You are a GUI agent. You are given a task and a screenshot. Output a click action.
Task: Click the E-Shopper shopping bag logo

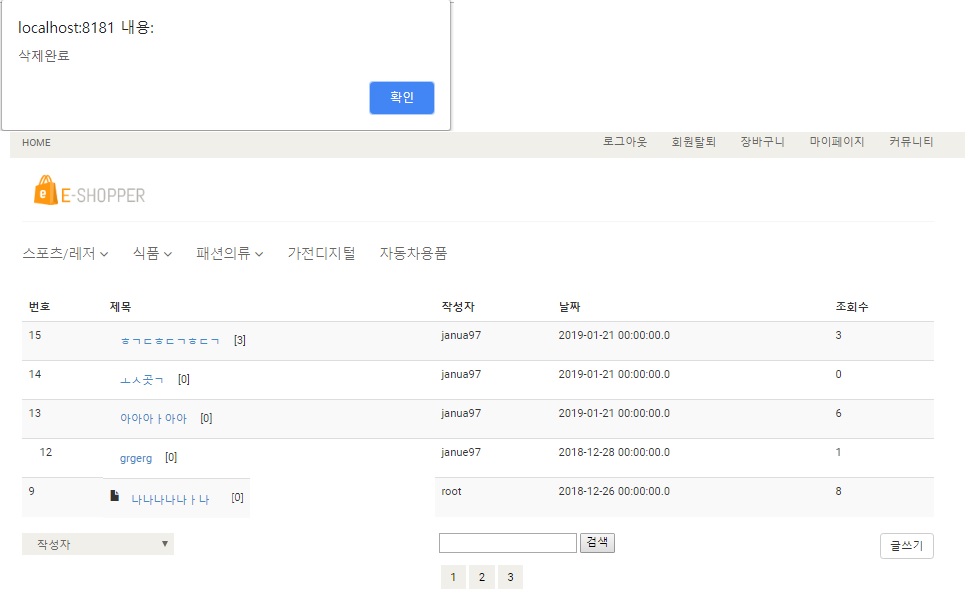[90, 190]
